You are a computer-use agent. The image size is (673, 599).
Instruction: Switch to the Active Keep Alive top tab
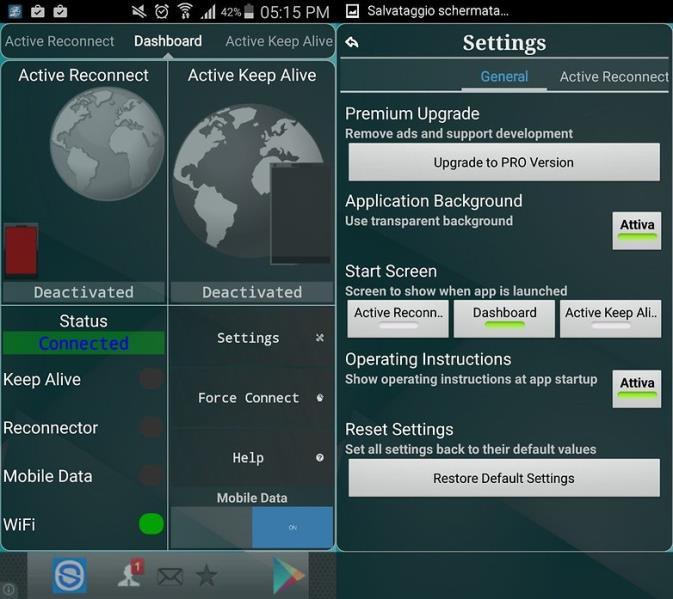pos(279,41)
